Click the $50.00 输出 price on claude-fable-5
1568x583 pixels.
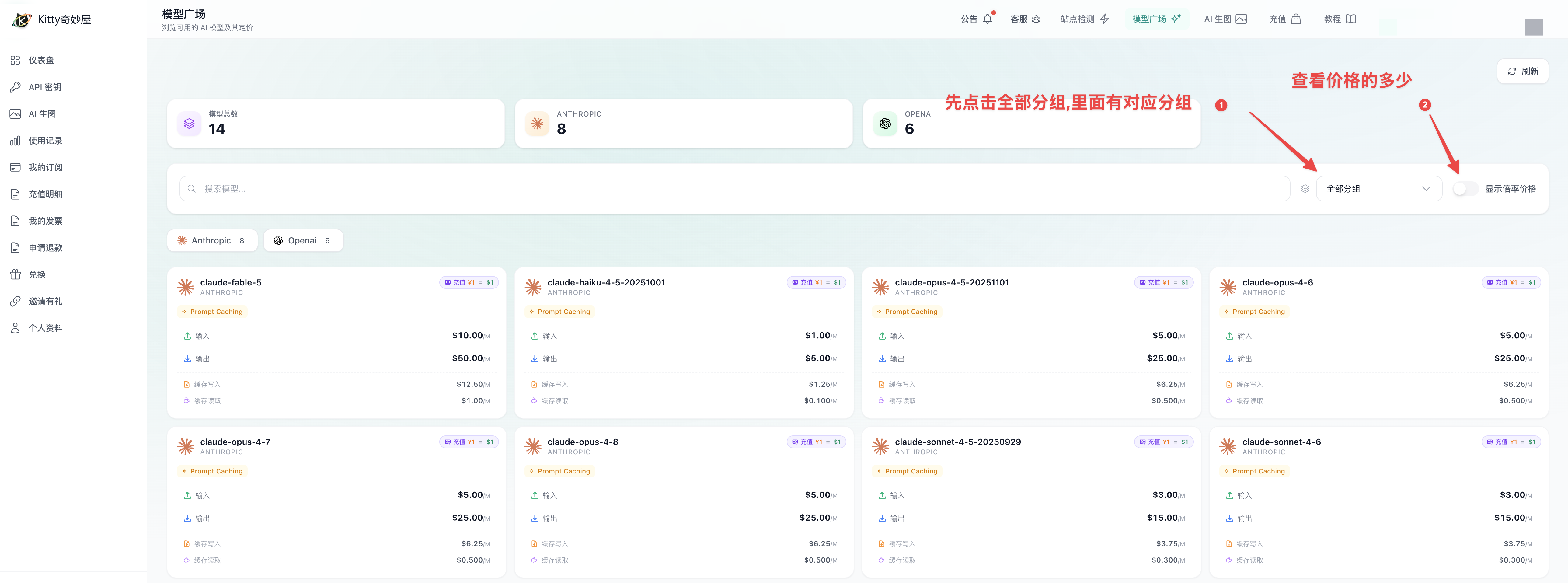(x=471, y=358)
